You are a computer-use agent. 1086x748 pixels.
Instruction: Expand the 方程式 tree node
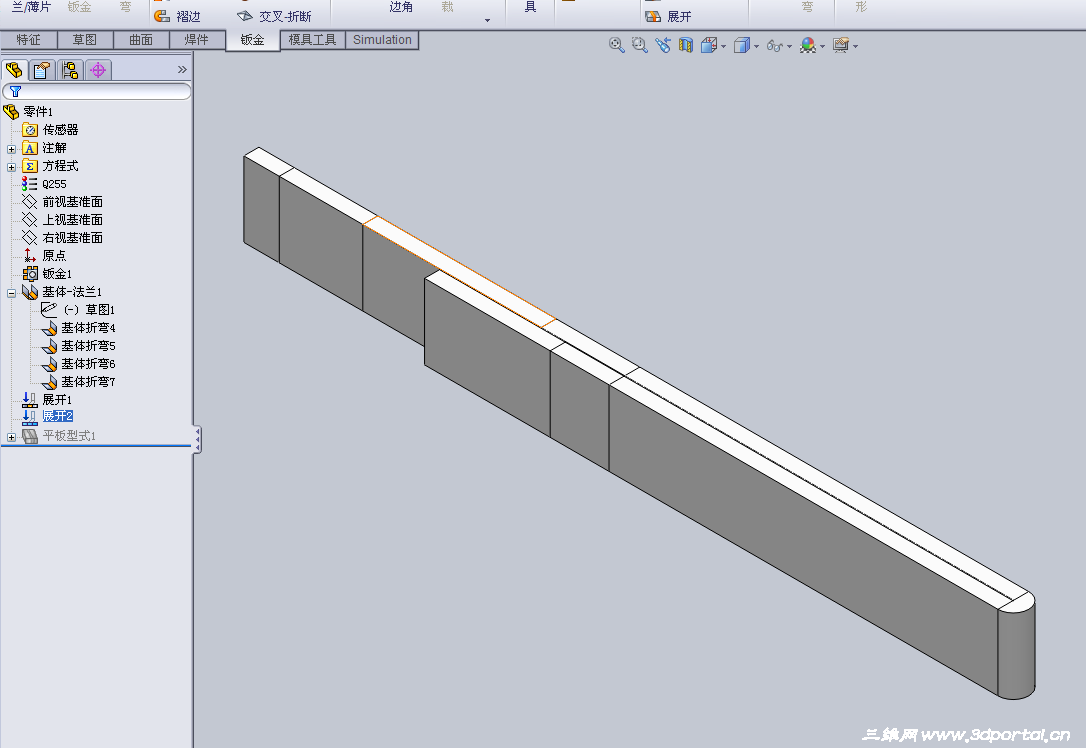pyautogui.click(x=11, y=167)
